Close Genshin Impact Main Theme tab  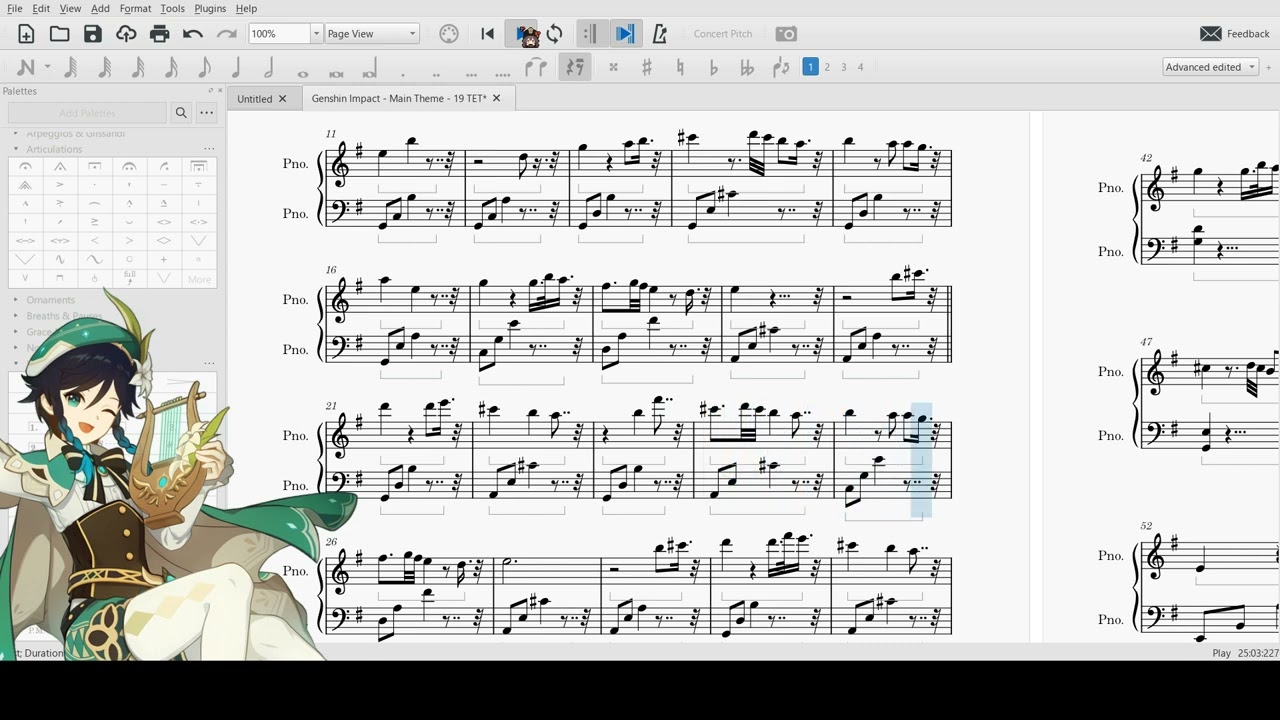point(496,99)
